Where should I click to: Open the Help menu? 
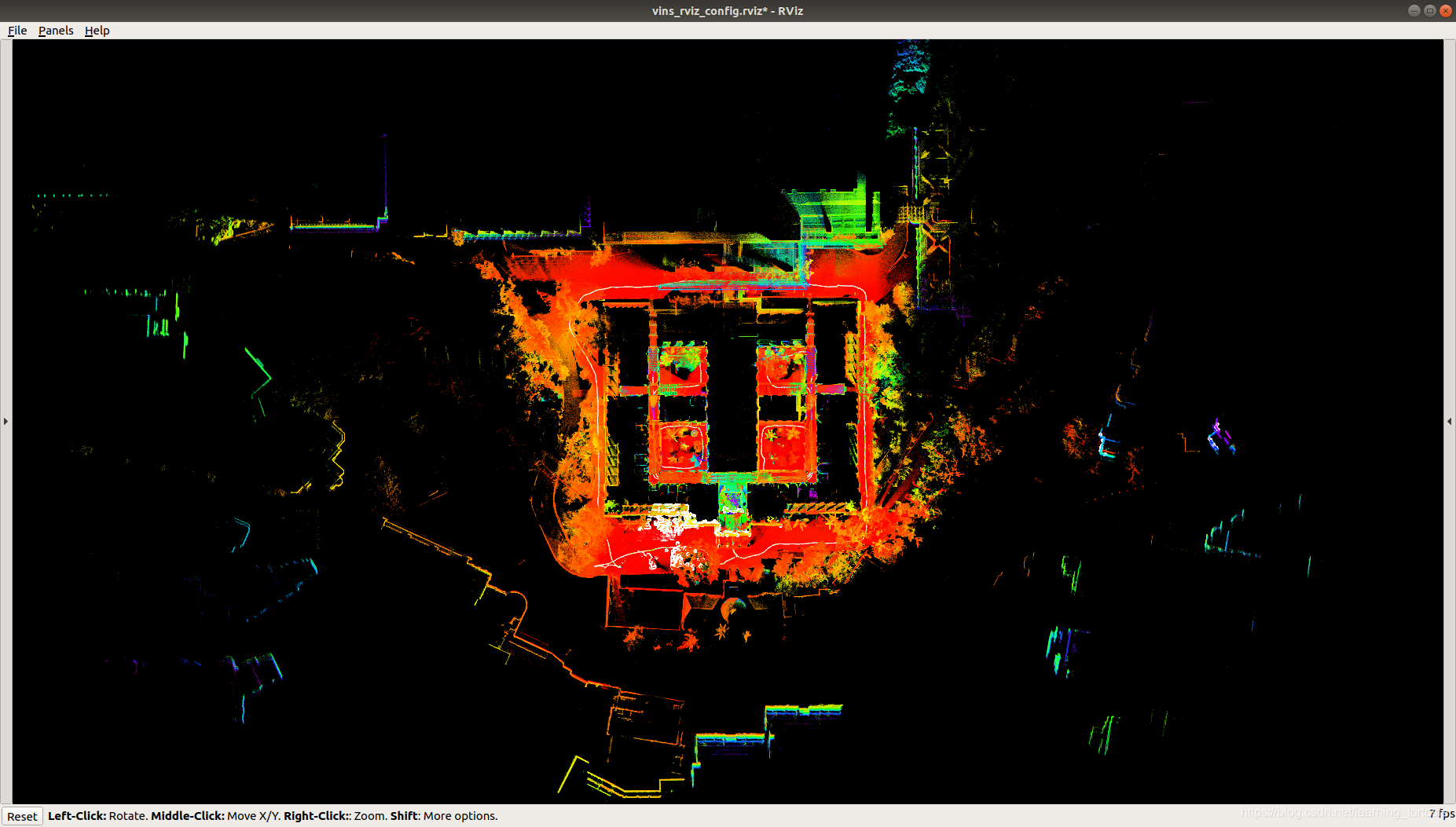coord(97,31)
